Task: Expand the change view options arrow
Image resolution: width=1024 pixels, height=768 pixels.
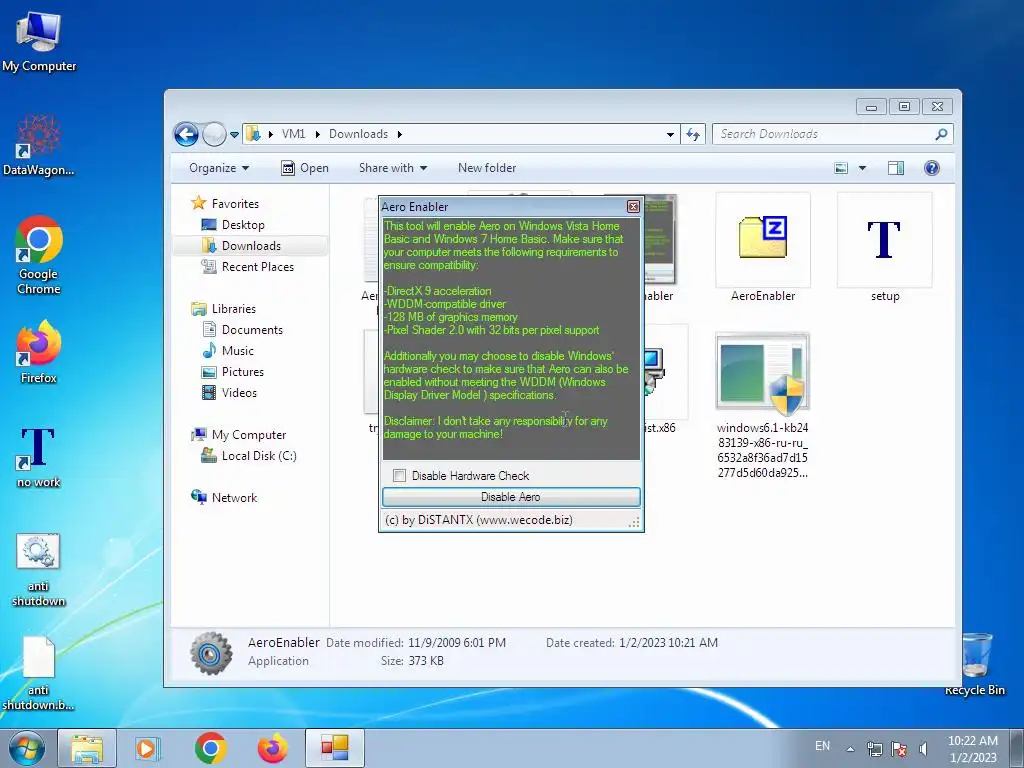Action: [862, 168]
